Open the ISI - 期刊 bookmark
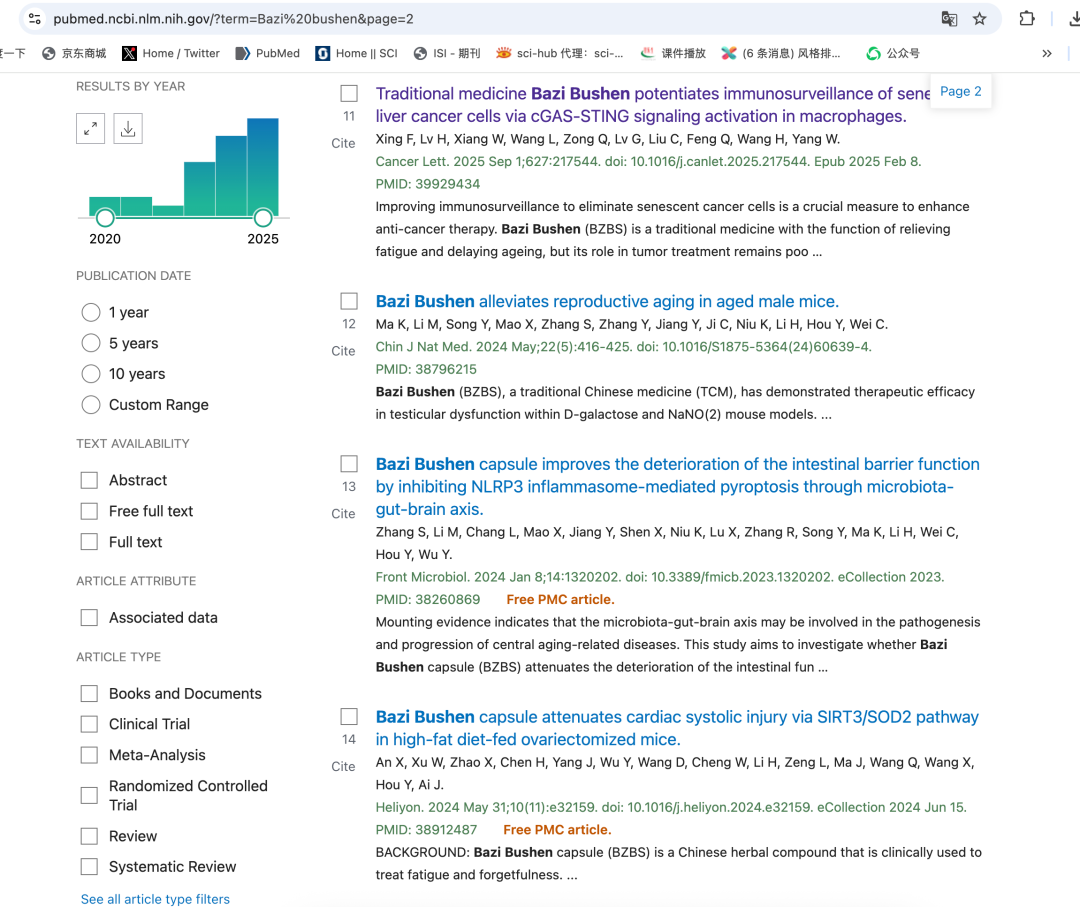Viewport: 1080px width, 907px height. point(447,53)
